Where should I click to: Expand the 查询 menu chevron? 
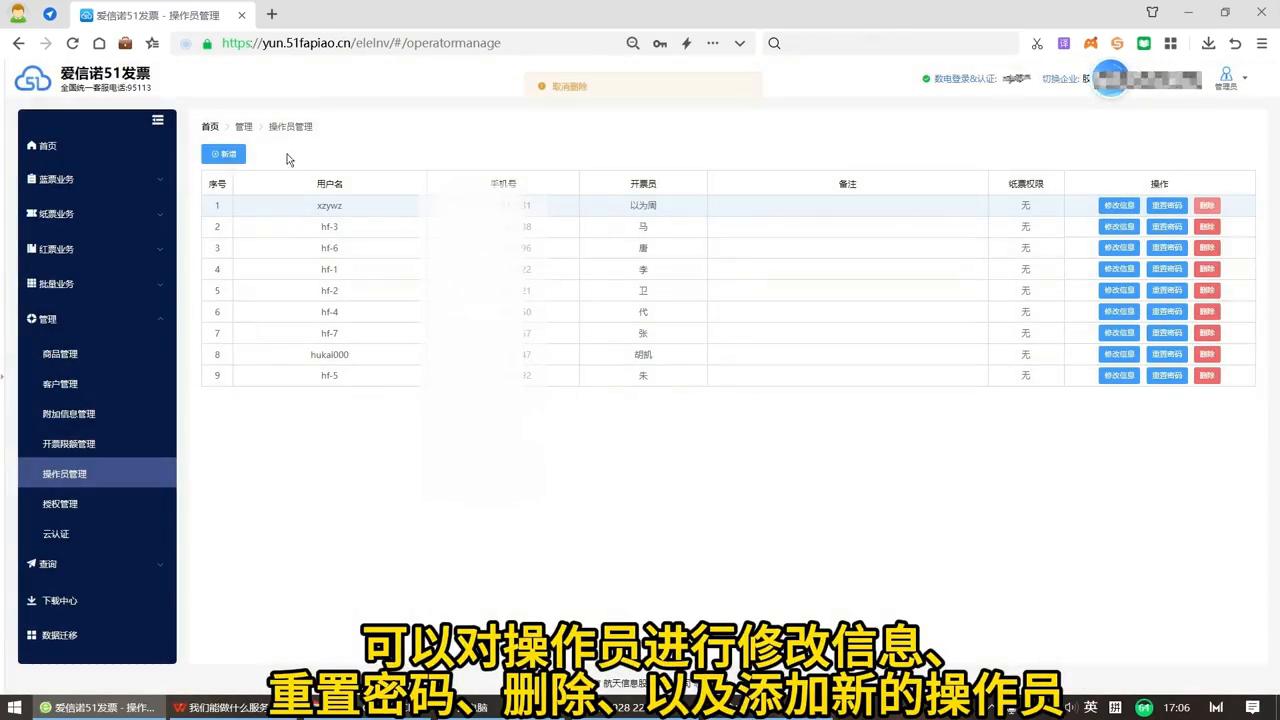click(160, 564)
